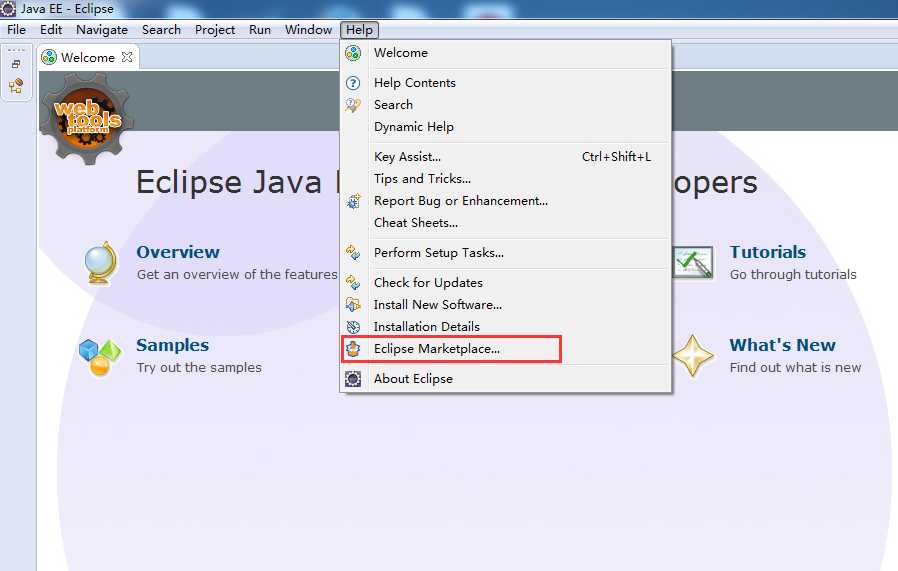Open the Run menu
898x571 pixels.
click(x=260, y=30)
